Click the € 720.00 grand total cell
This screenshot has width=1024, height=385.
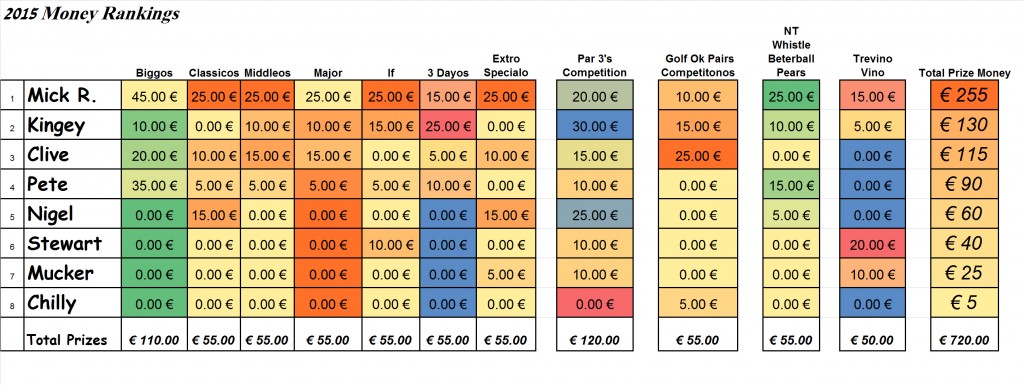coord(963,340)
